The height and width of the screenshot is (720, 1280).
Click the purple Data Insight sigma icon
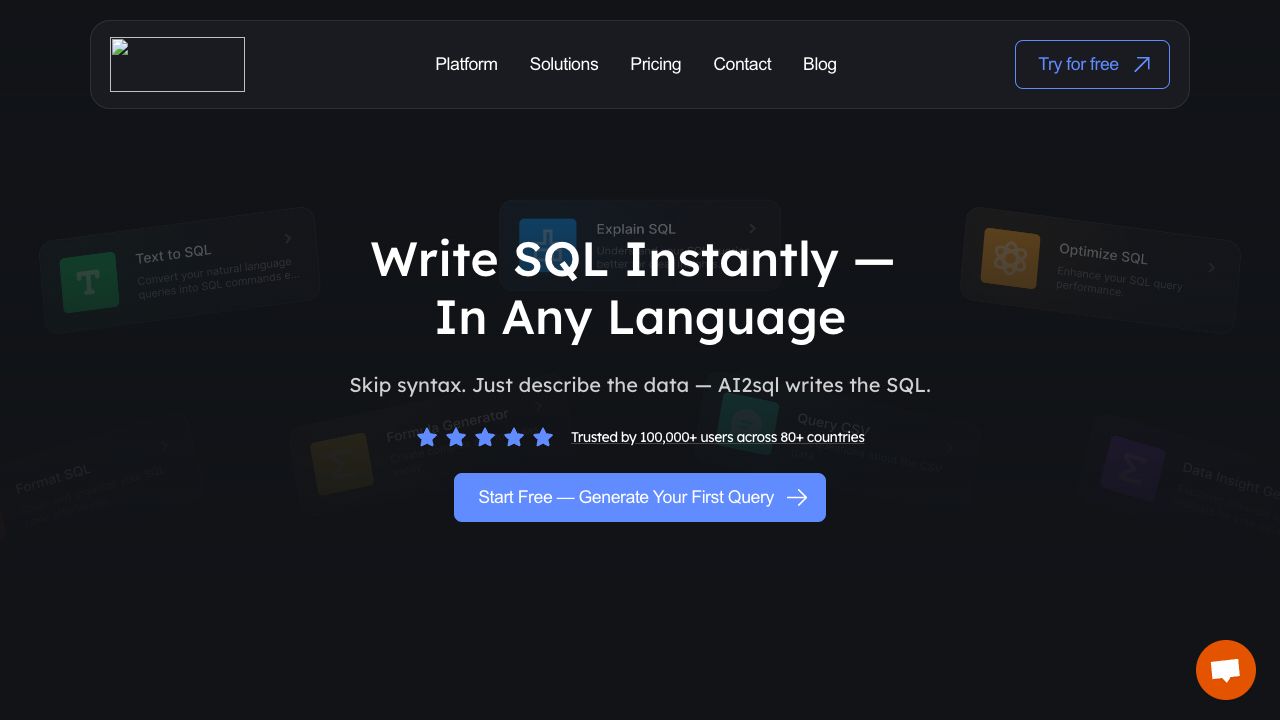coord(1132,468)
